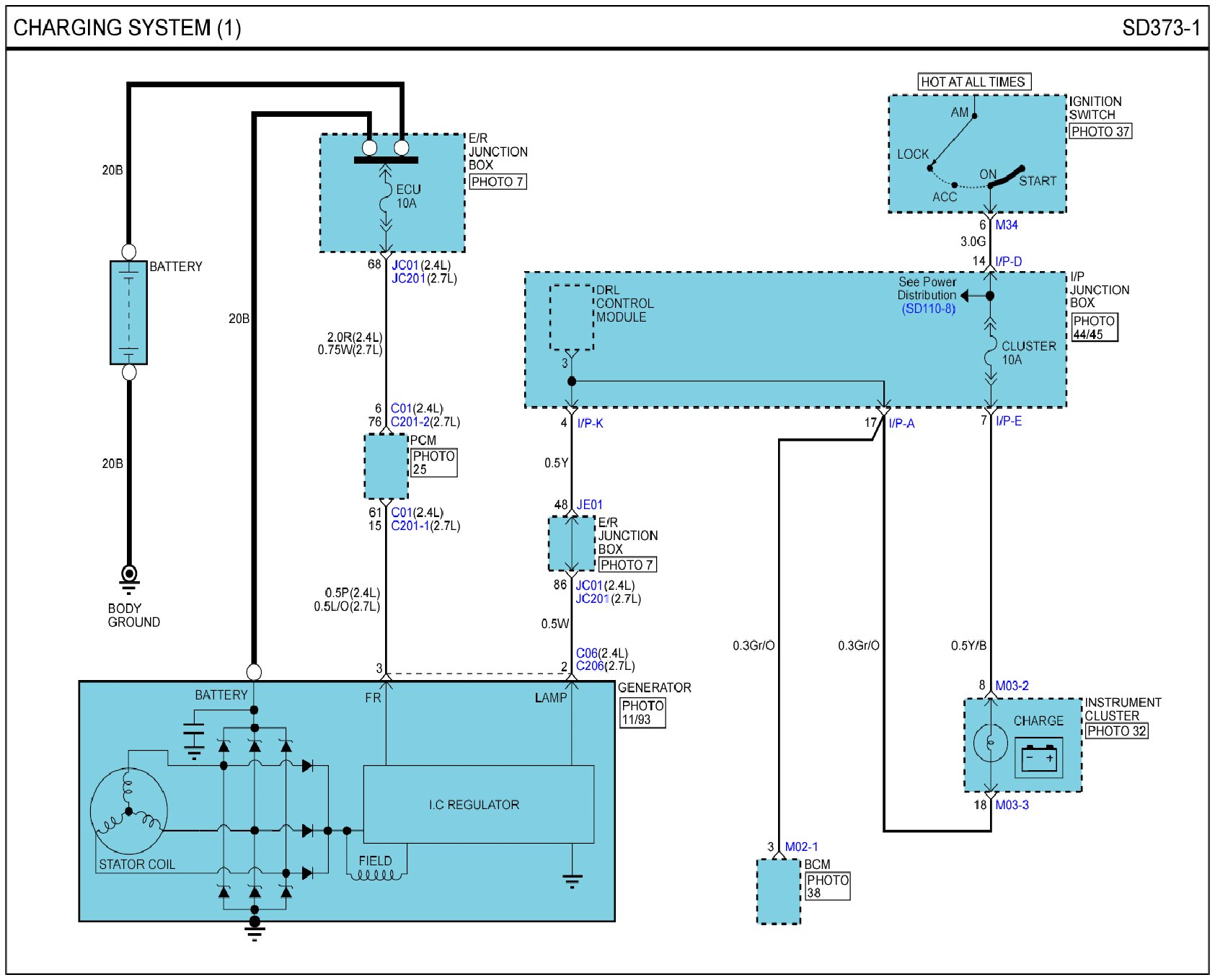Click the CLUSTER 10A fuse symbol

[991, 353]
